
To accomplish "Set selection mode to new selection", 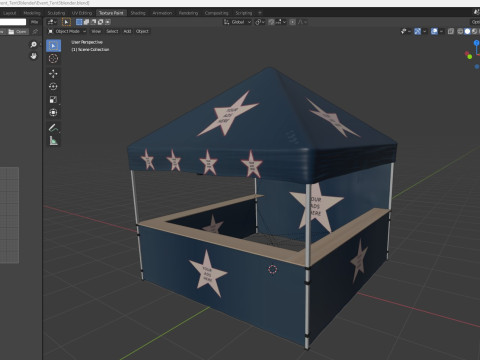I will coord(79,22).
